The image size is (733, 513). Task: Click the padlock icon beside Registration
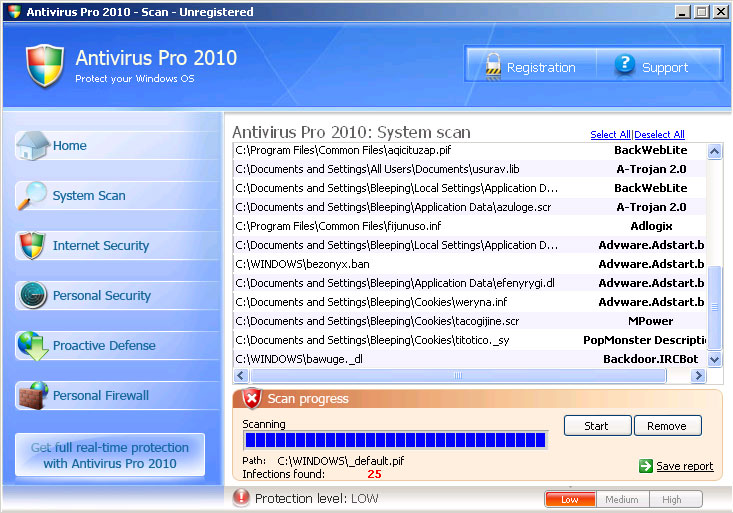click(x=492, y=66)
